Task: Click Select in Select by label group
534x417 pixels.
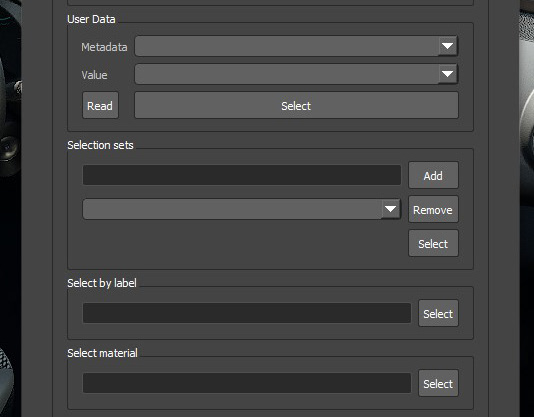Action: click(x=438, y=313)
